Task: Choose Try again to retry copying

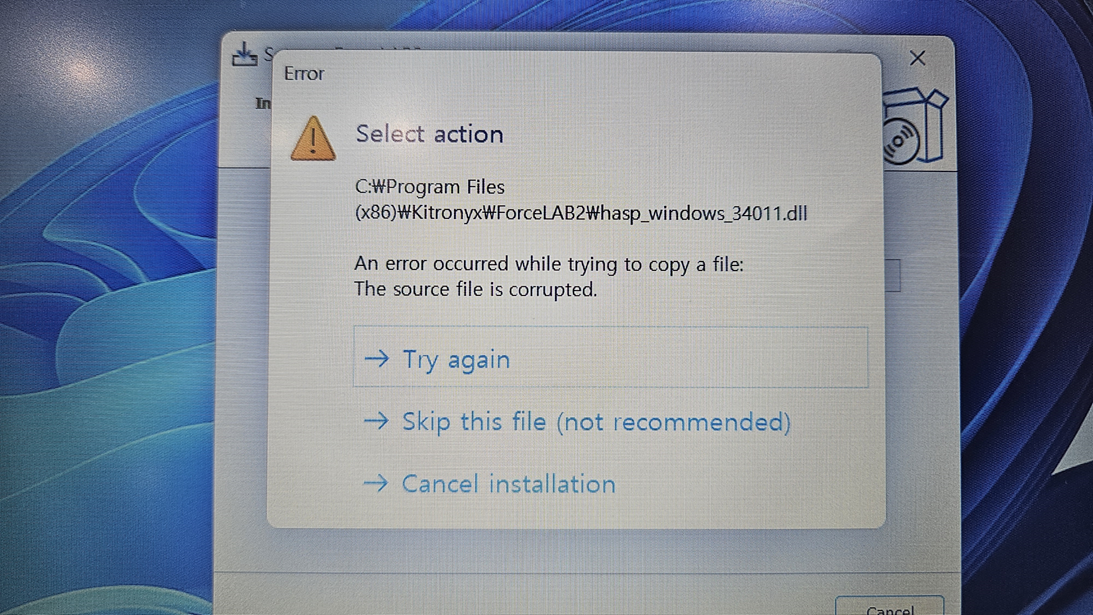Action: (x=611, y=357)
